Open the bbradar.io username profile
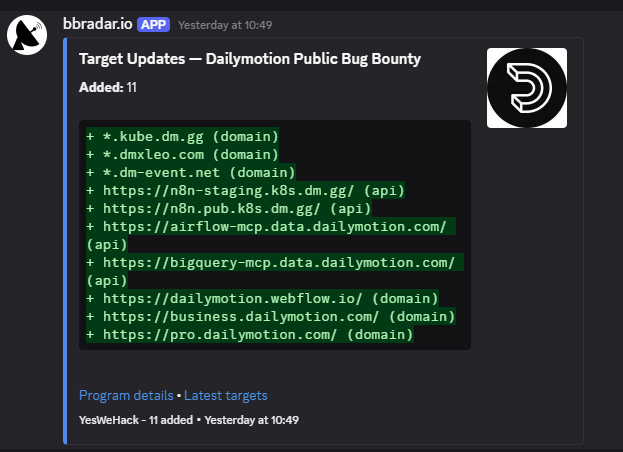The height and width of the screenshot is (452, 623). pos(98,24)
